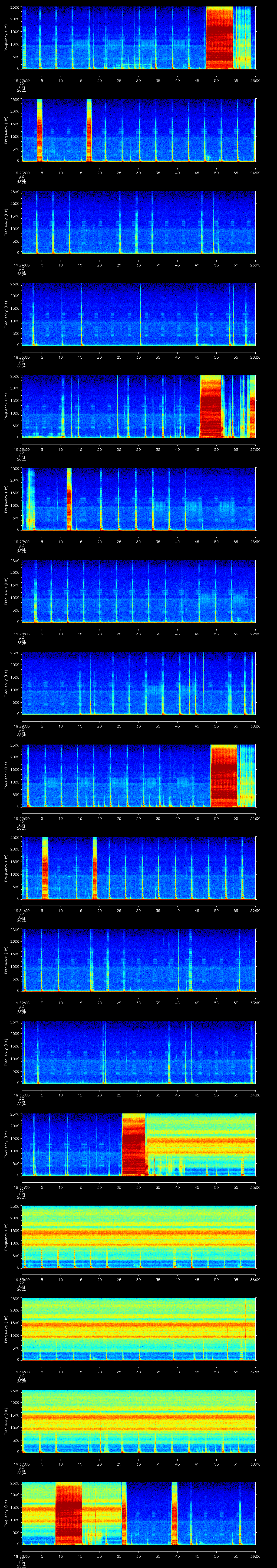The height and width of the screenshot is (1568, 277).
Task: Click the 19:29:00 start time label
Action: click(x=21, y=726)
